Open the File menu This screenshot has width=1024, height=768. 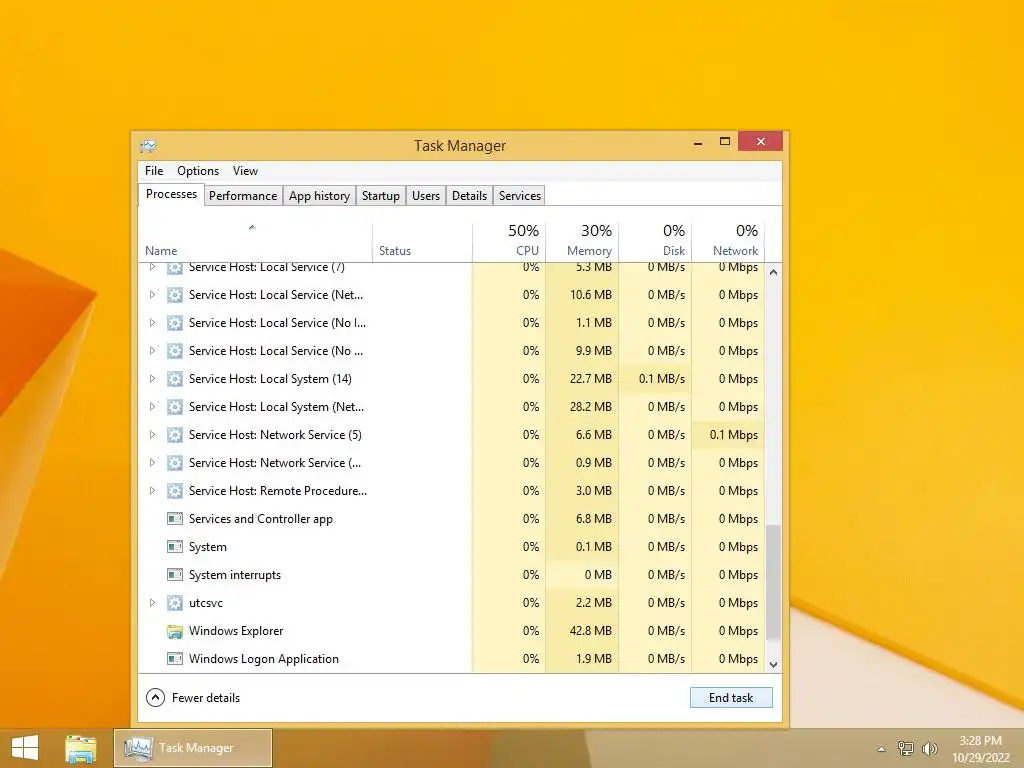(x=154, y=171)
